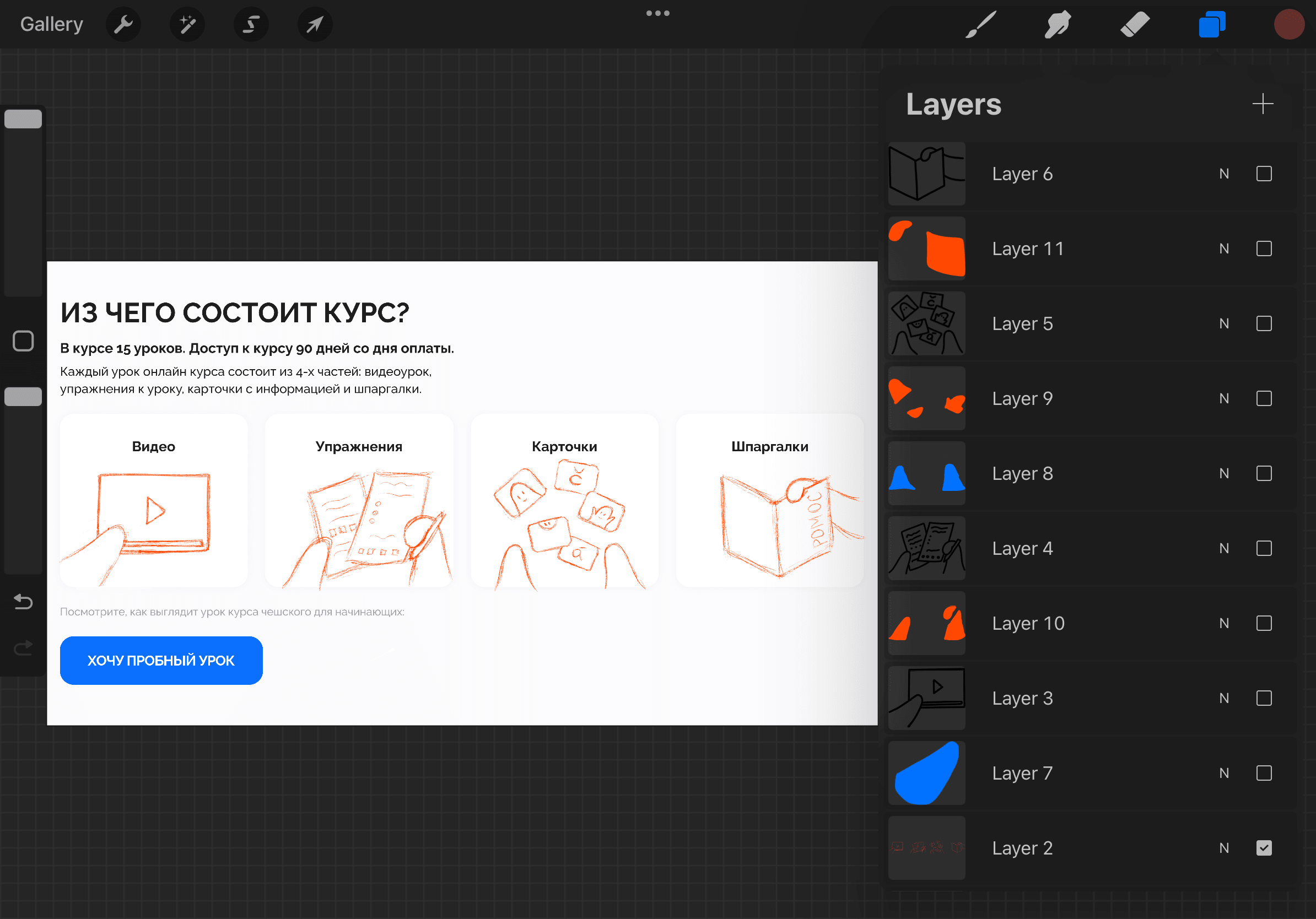
Task: Open blend mode N for Layer 5
Action: coord(1224,324)
